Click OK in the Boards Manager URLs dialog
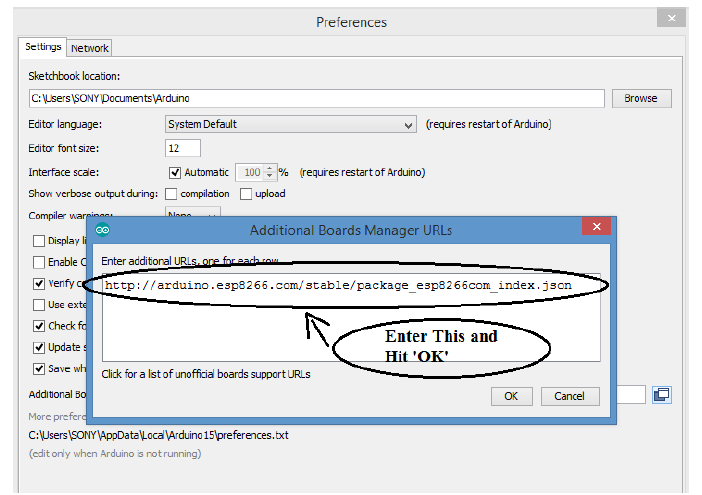 coord(511,396)
